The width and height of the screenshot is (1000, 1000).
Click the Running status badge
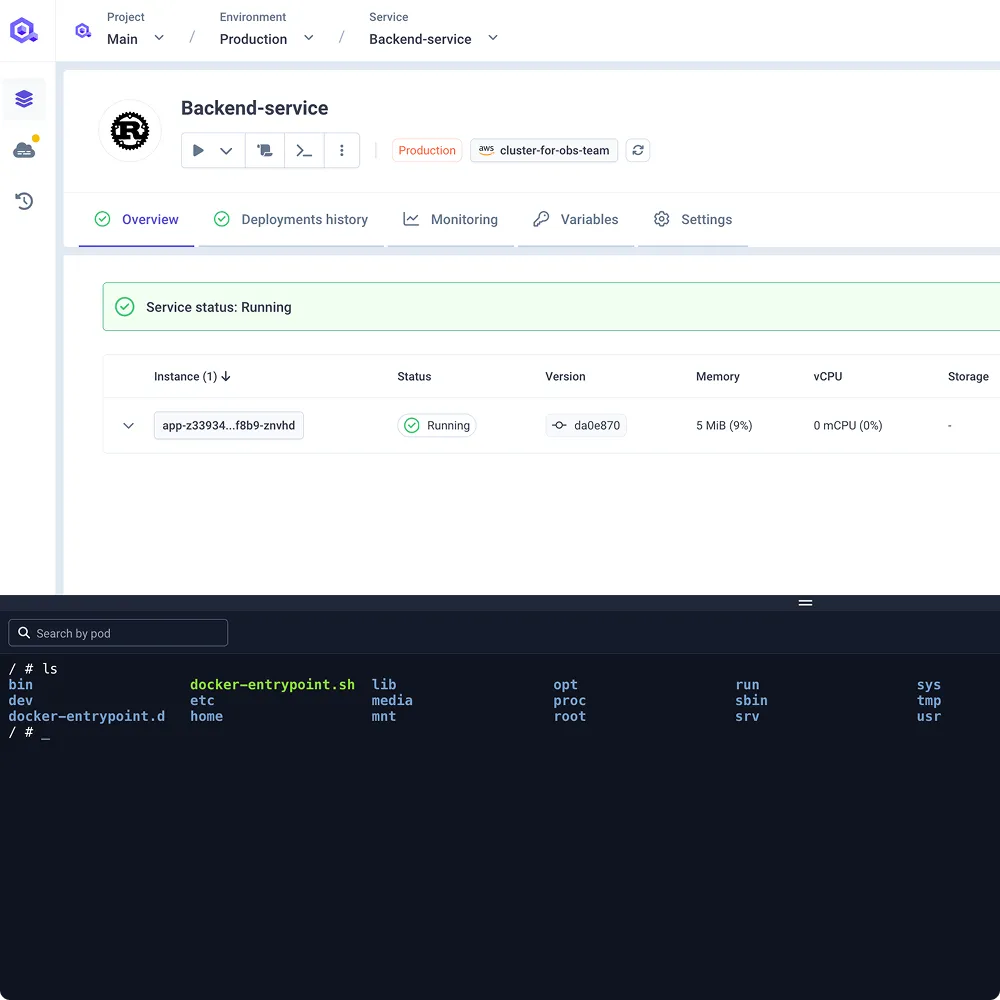[x=437, y=425]
